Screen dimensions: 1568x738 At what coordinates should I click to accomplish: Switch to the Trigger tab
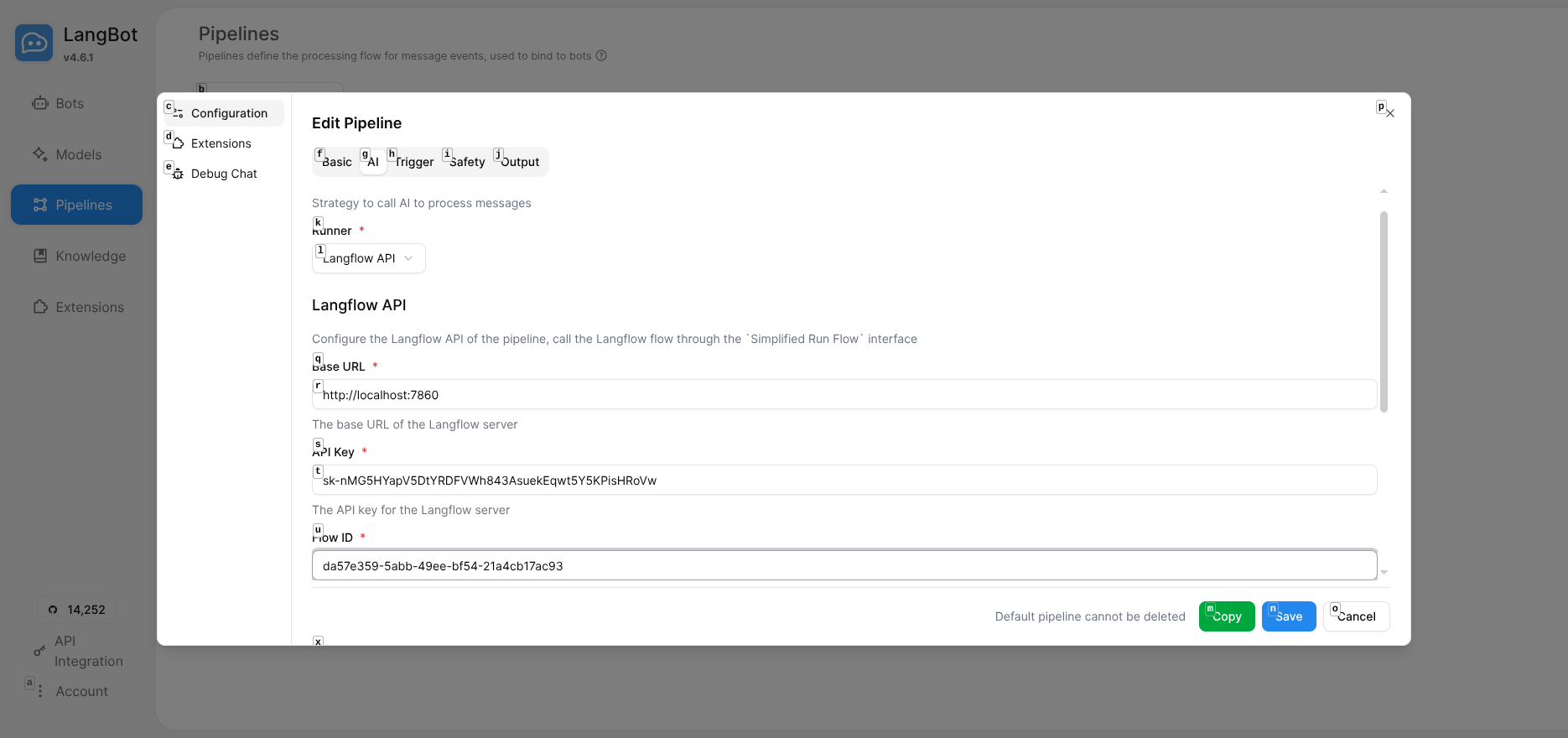[x=413, y=162]
